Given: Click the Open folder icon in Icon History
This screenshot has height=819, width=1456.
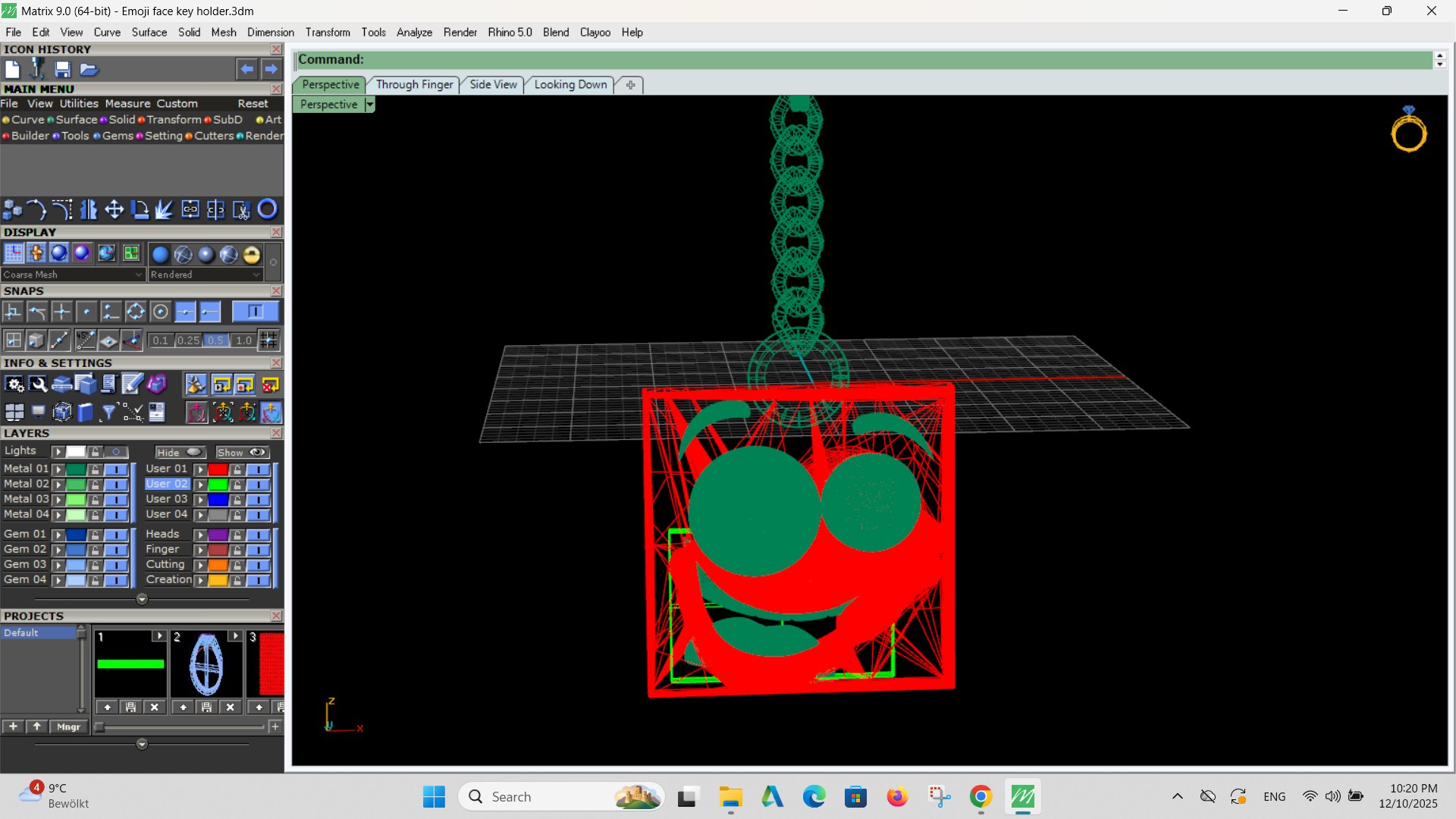Looking at the screenshot, I should 89,69.
